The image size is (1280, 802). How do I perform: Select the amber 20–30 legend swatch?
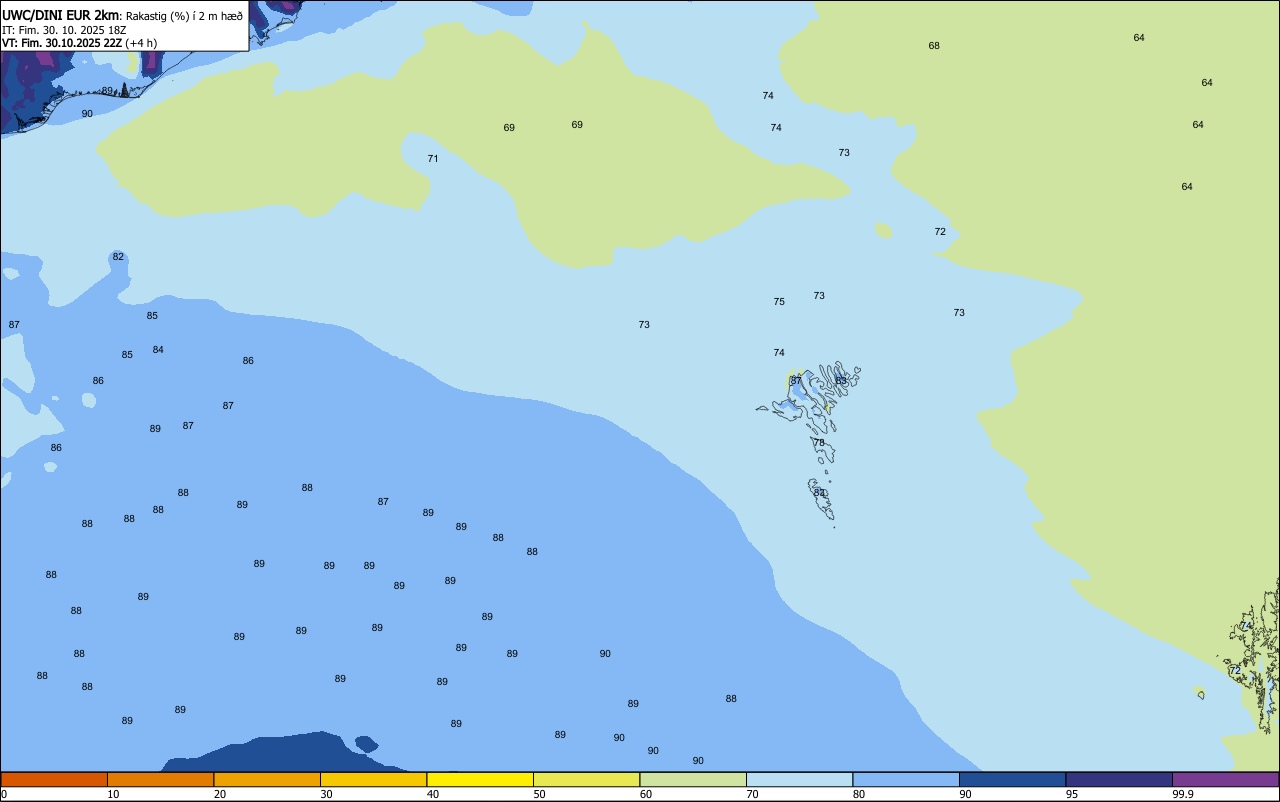(267, 779)
